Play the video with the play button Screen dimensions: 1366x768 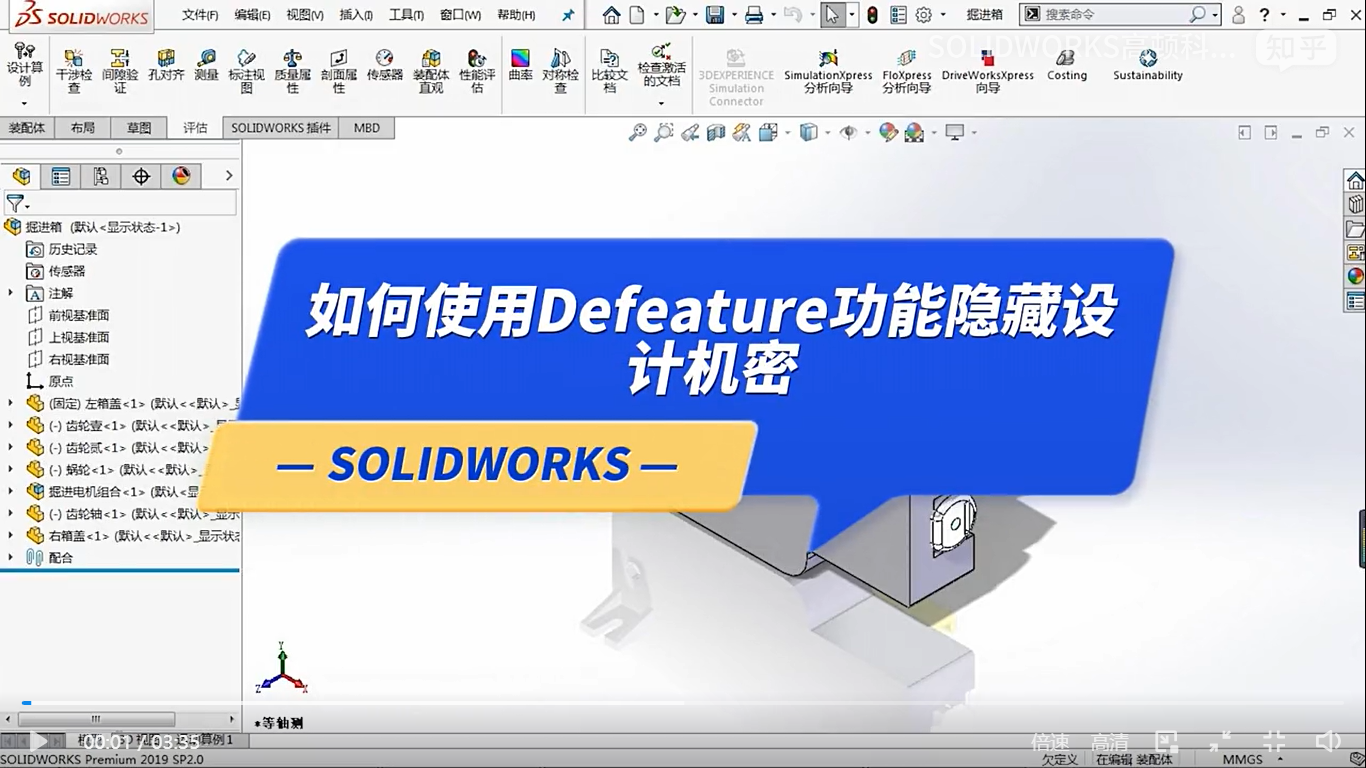37,741
